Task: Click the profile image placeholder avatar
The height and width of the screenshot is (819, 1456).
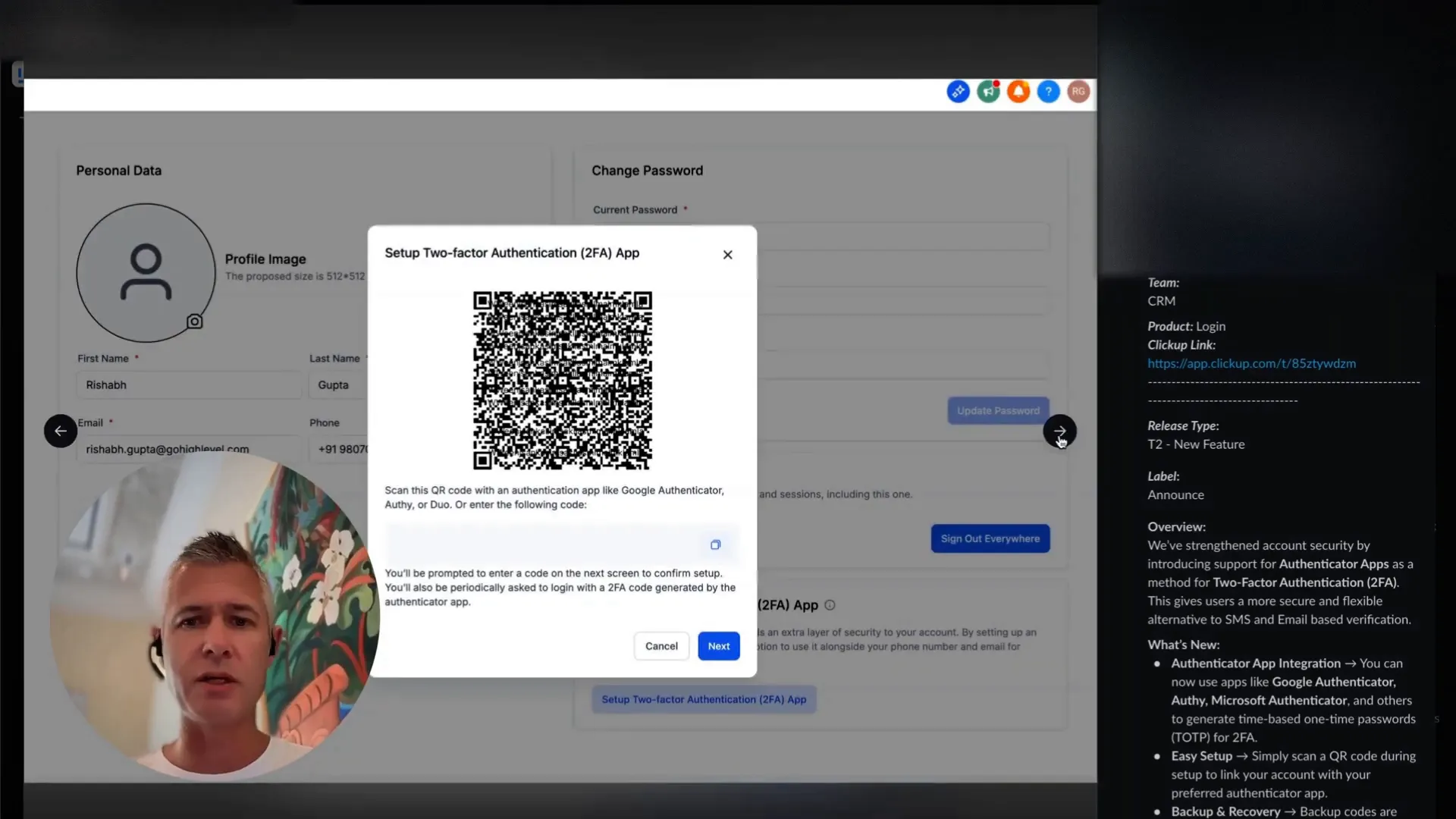Action: pyautogui.click(x=146, y=272)
